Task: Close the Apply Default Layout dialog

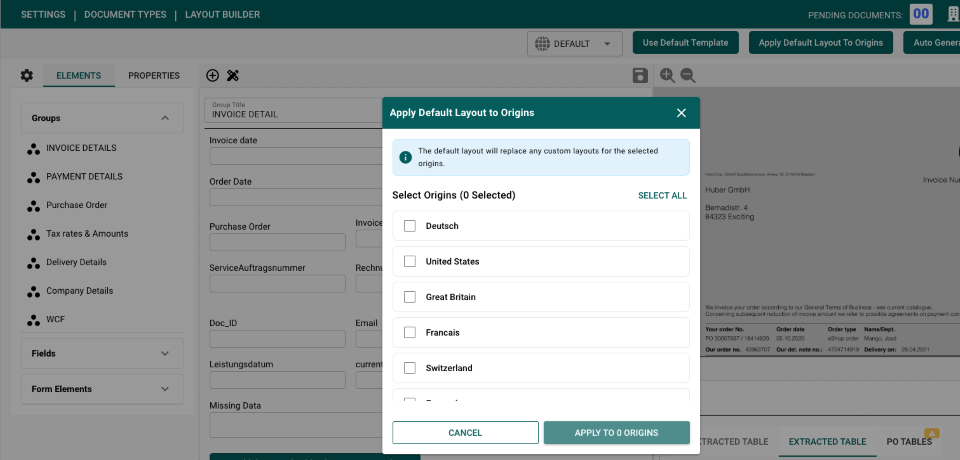Action: [681, 113]
